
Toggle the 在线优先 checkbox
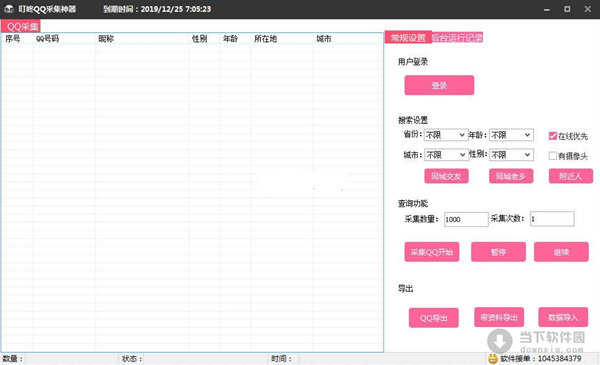pyautogui.click(x=552, y=136)
